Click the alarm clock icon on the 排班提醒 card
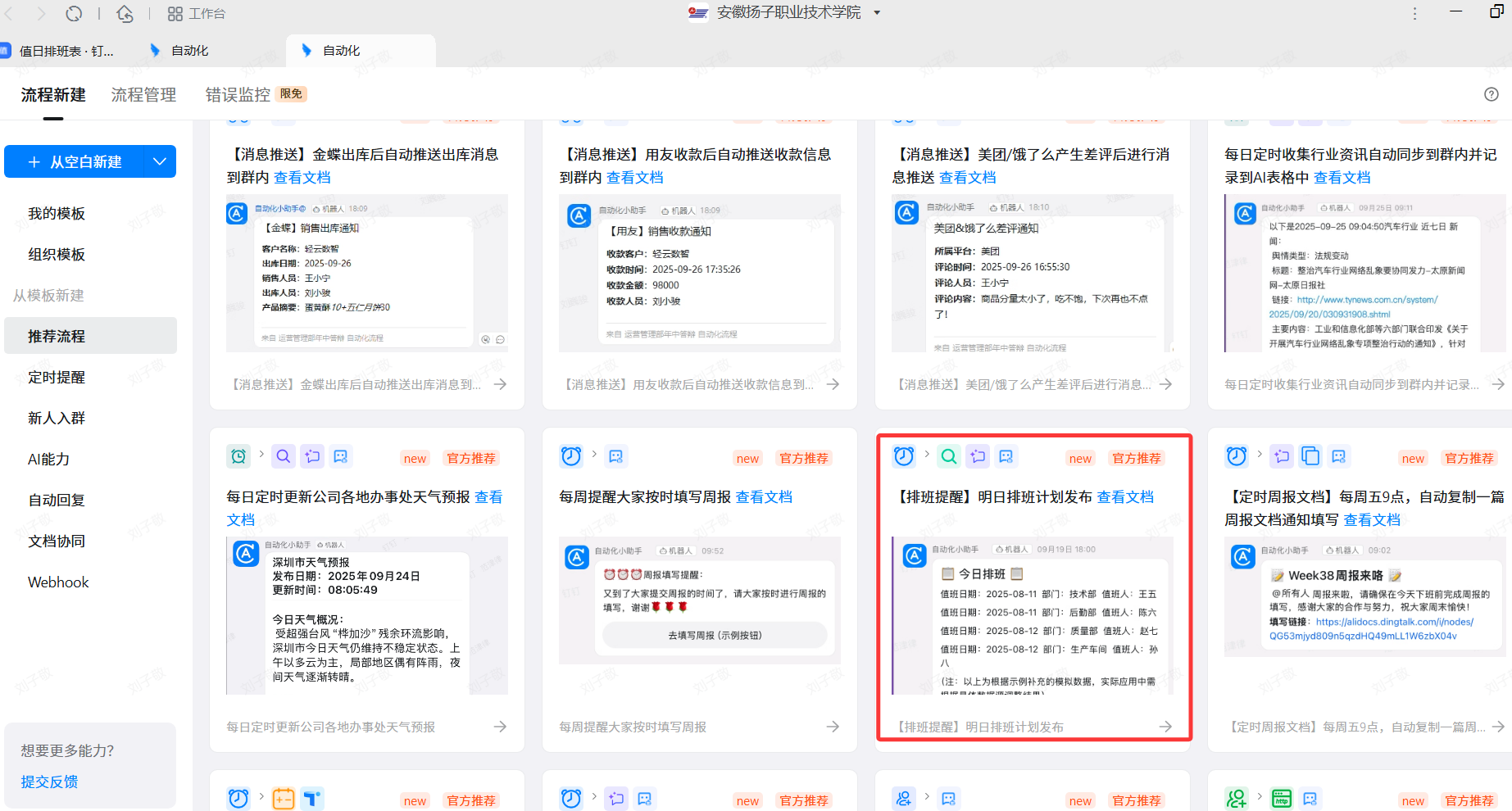Screen dimensions: 1512x811 point(903,456)
